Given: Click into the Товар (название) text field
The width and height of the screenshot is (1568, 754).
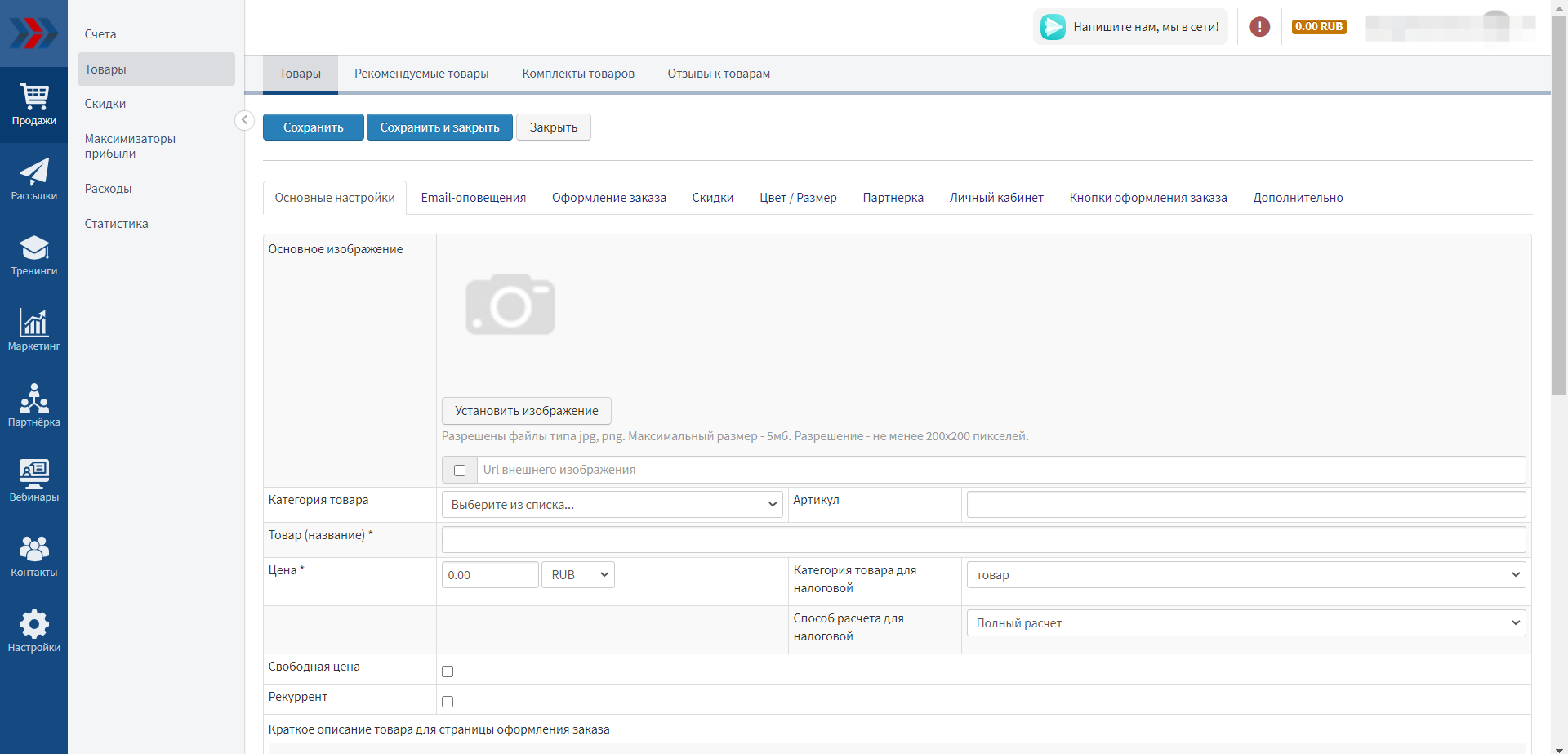Looking at the screenshot, I should point(983,540).
